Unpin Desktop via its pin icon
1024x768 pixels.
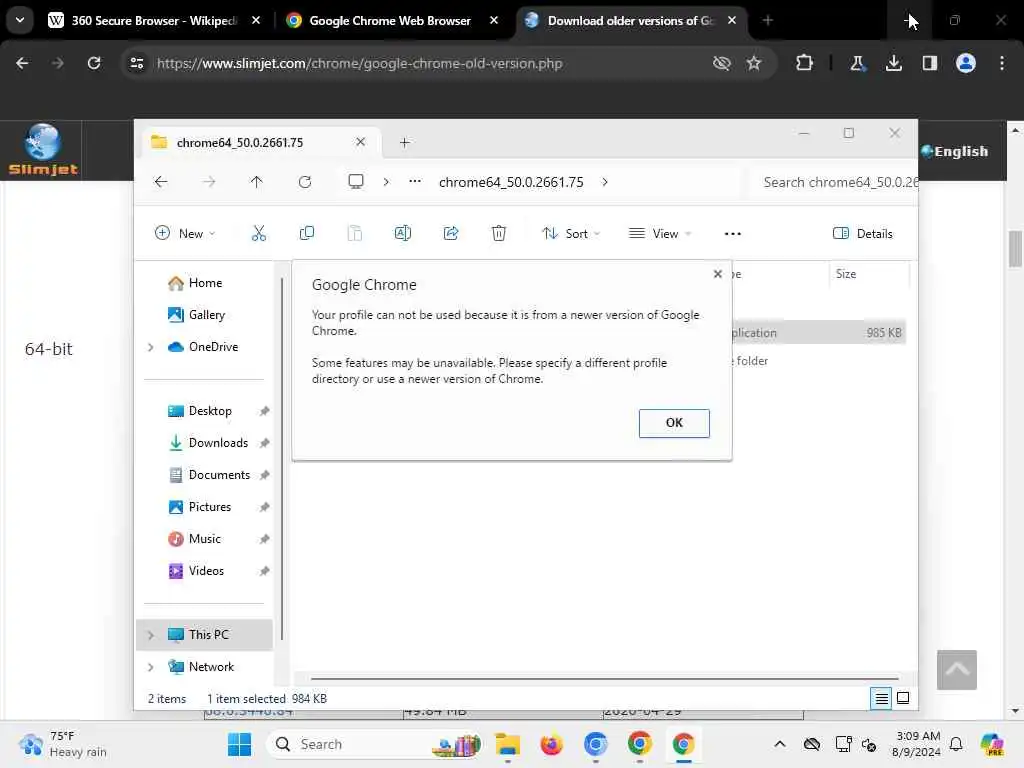(264, 411)
